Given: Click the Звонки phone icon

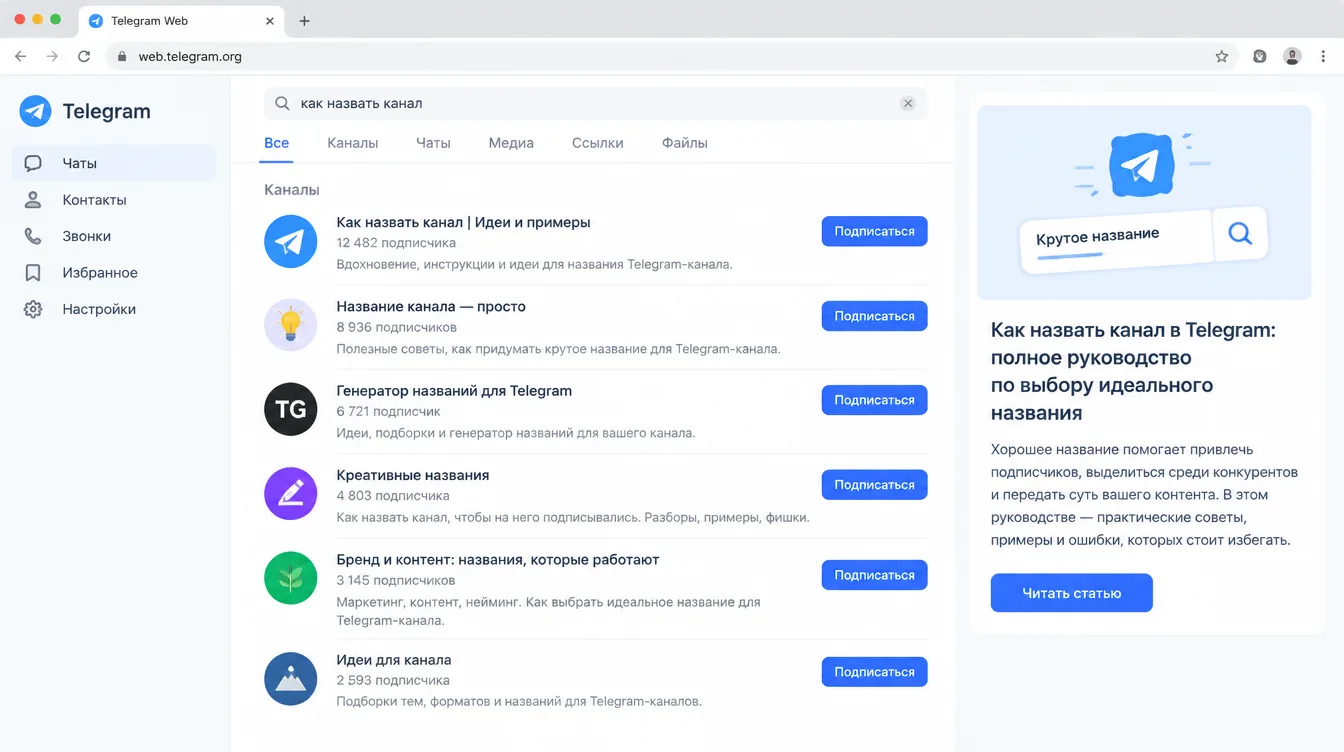Looking at the screenshot, I should [x=33, y=236].
